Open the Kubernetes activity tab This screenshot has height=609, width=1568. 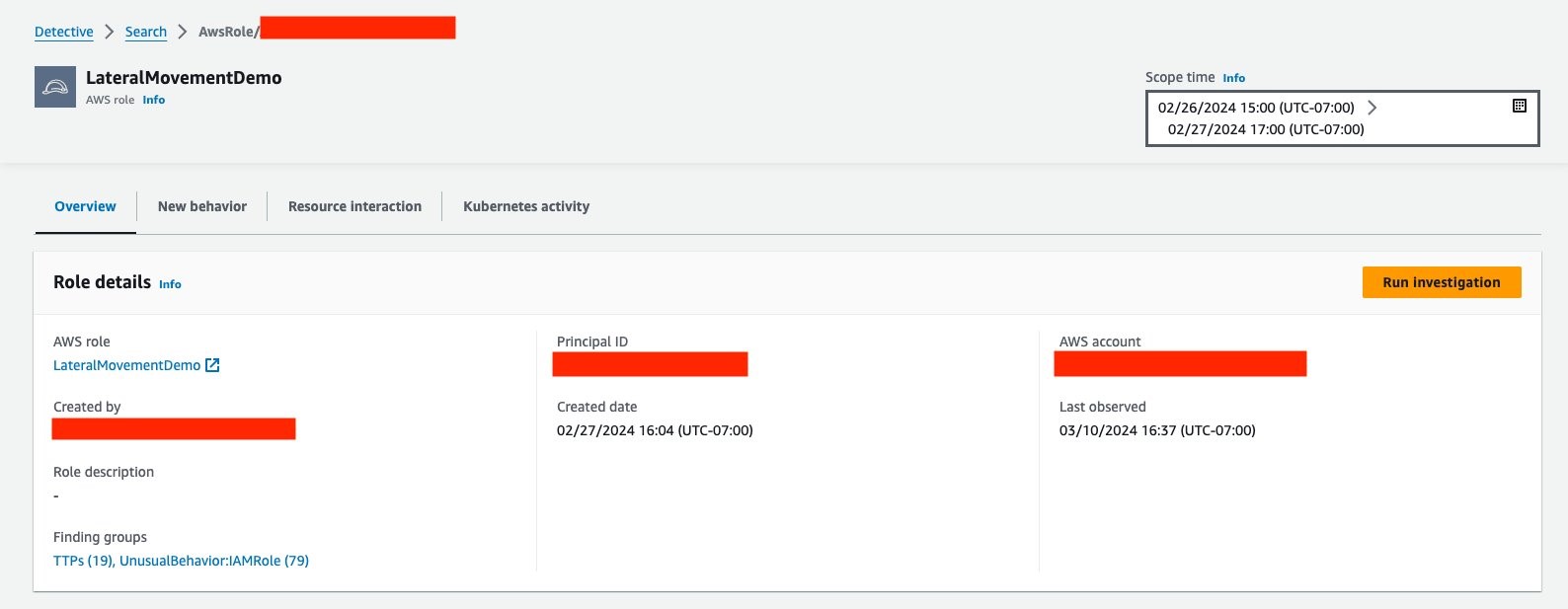tap(526, 206)
